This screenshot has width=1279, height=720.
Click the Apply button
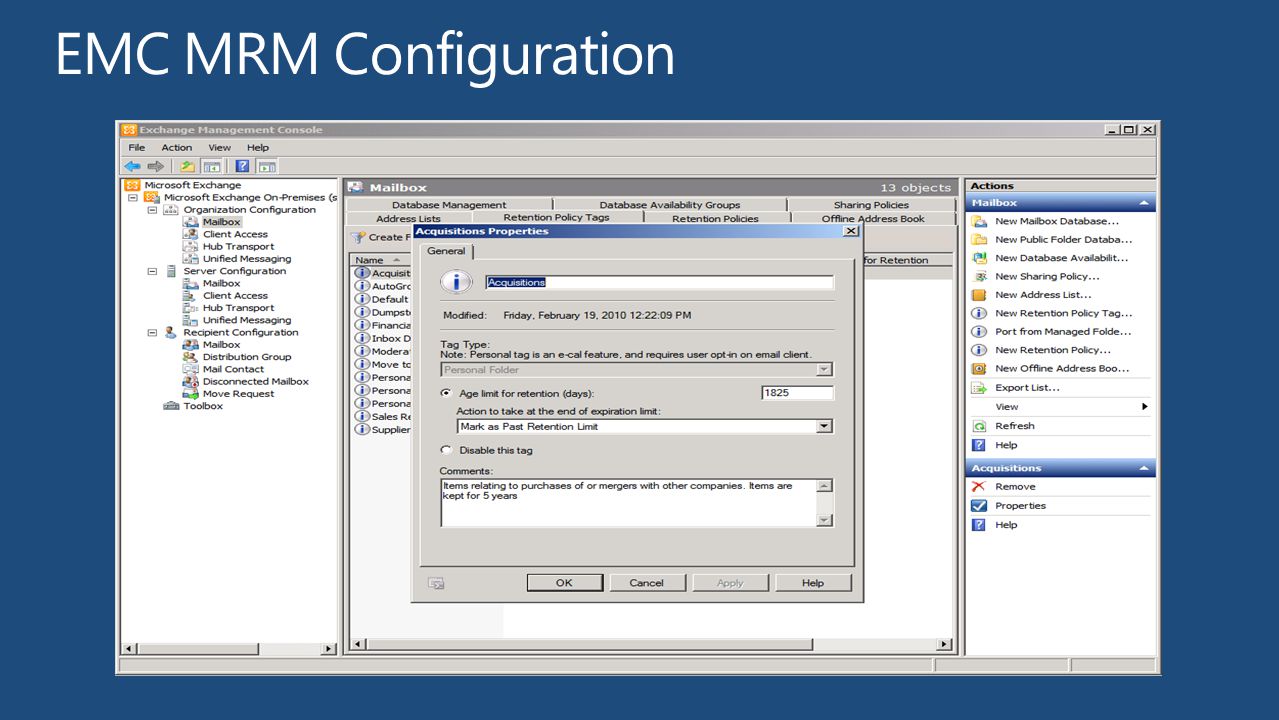pyautogui.click(x=730, y=583)
